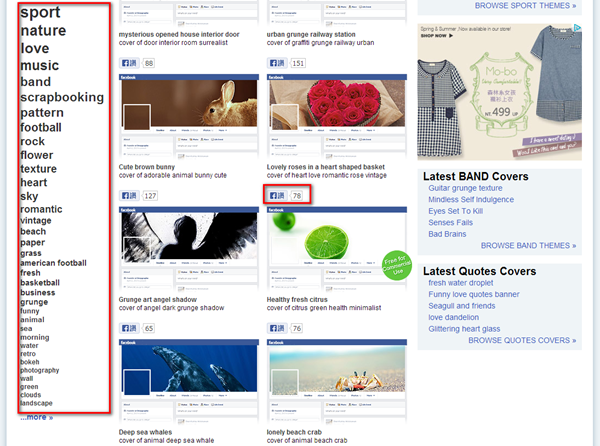Image resolution: width=600 pixels, height=446 pixels.
Task: Click the Facebook like button showing count 127
Action: pos(129,196)
